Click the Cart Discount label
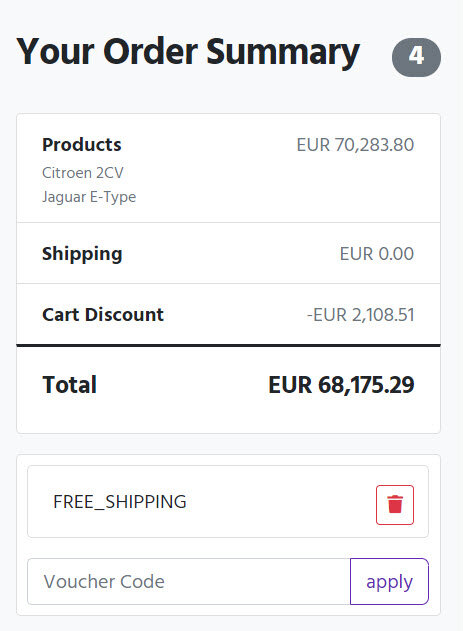This screenshot has width=463, height=631. (x=103, y=315)
